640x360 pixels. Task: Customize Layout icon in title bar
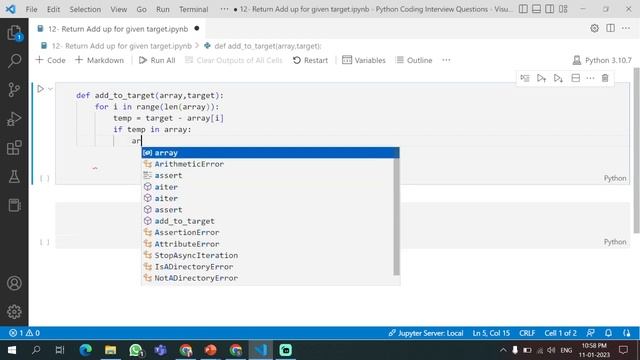click(x=563, y=9)
